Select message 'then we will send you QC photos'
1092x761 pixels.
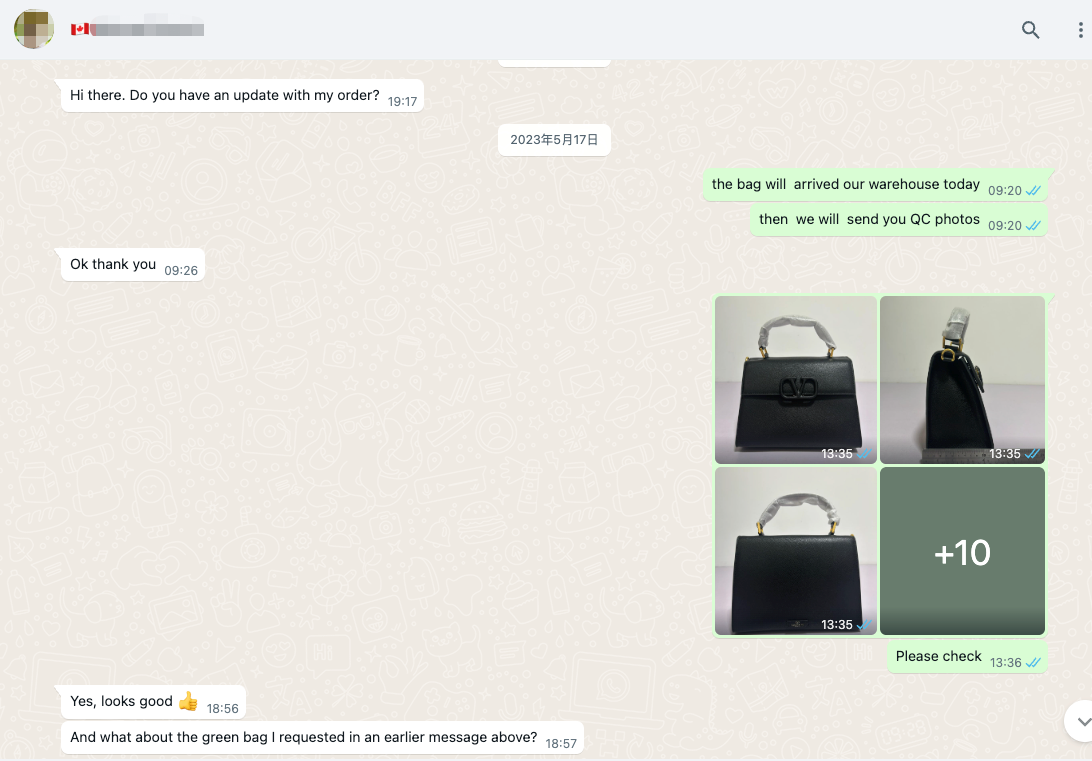(899, 220)
